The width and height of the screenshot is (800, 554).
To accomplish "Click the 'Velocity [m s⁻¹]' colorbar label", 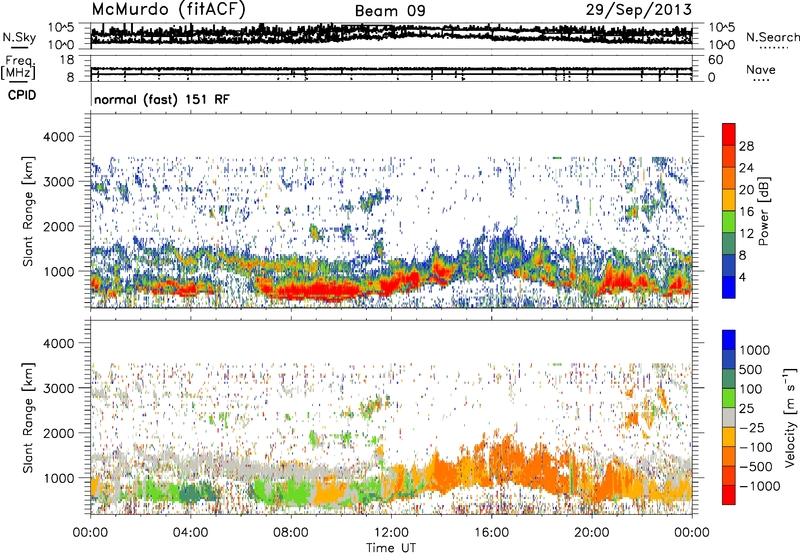I will (790, 419).
